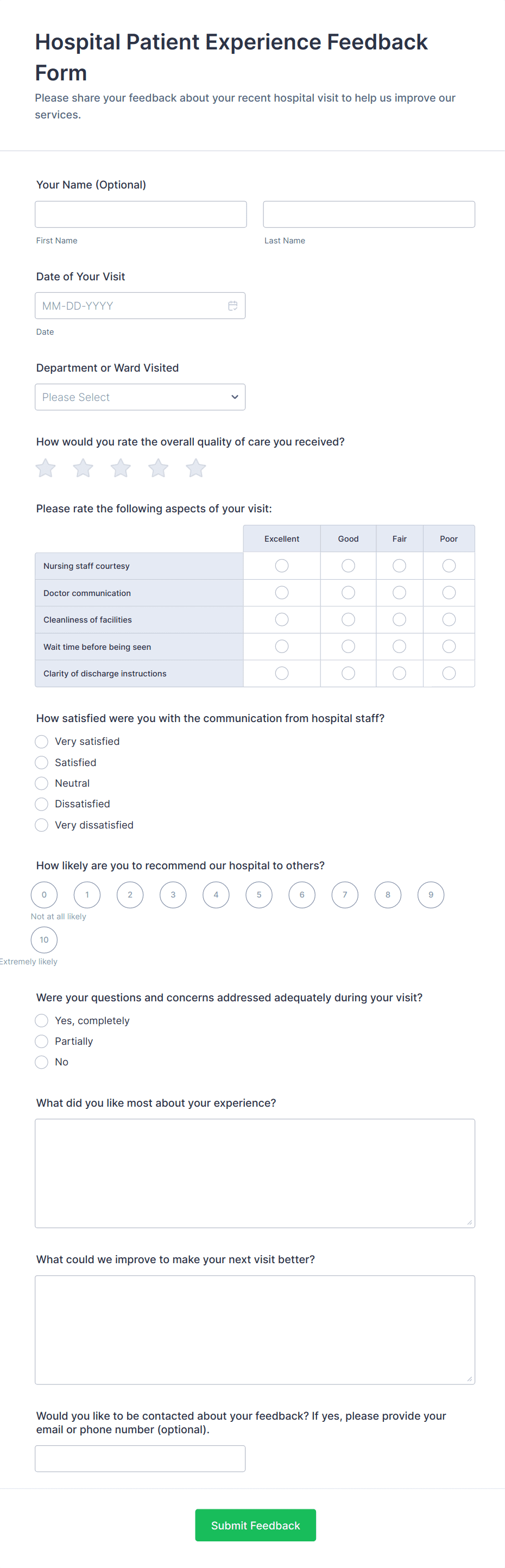Image resolution: width=505 pixels, height=1568 pixels.
Task: Select Poor for Wait time before being seen
Action: pyautogui.click(x=449, y=647)
